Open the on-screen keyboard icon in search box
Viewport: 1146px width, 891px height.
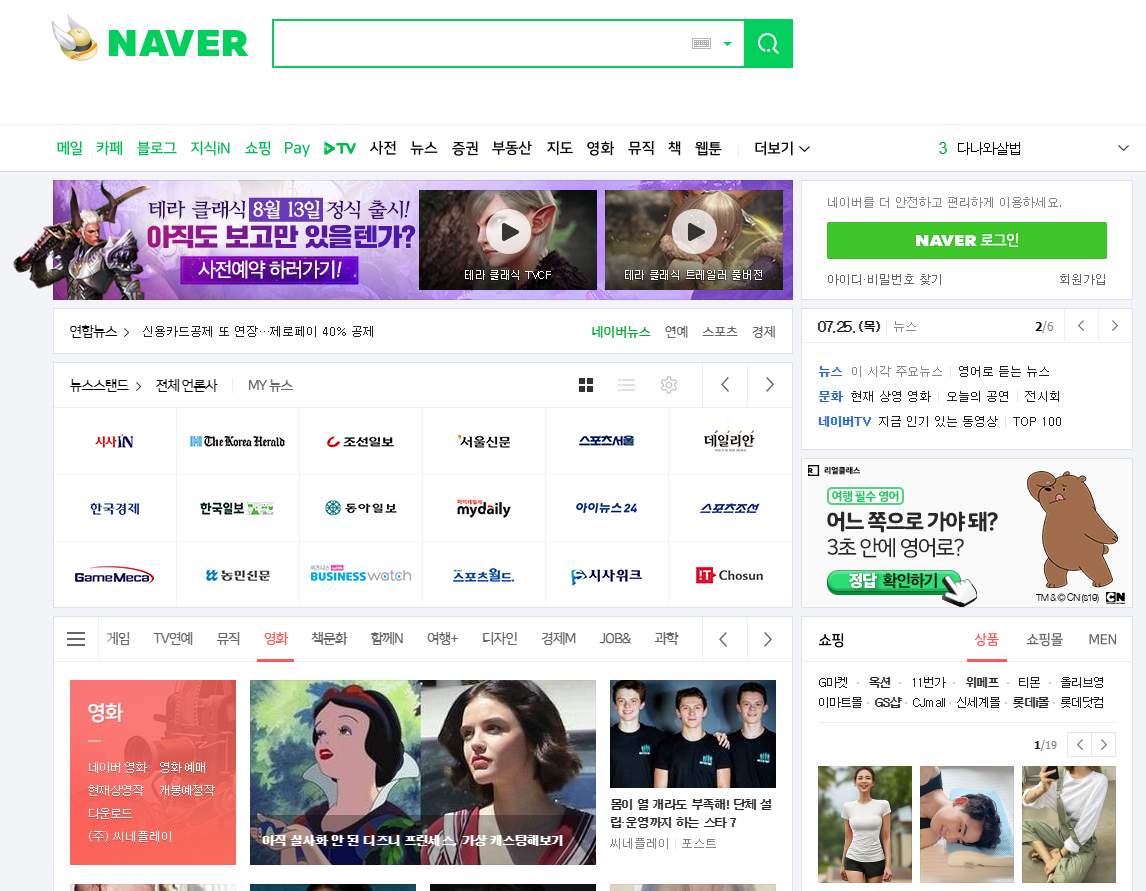pos(701,44)
